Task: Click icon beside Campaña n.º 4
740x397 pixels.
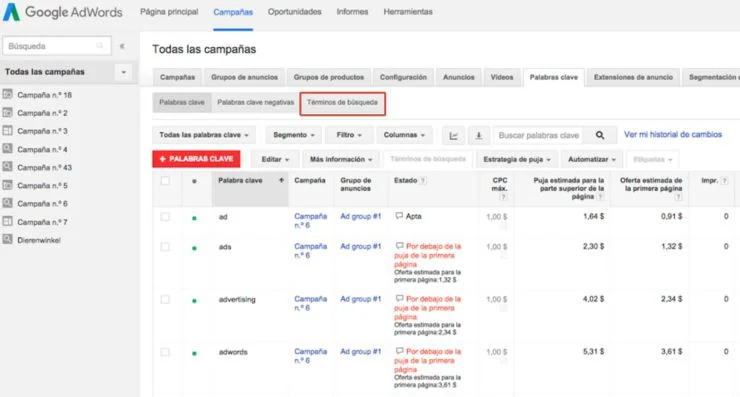Action: [8, 149]
